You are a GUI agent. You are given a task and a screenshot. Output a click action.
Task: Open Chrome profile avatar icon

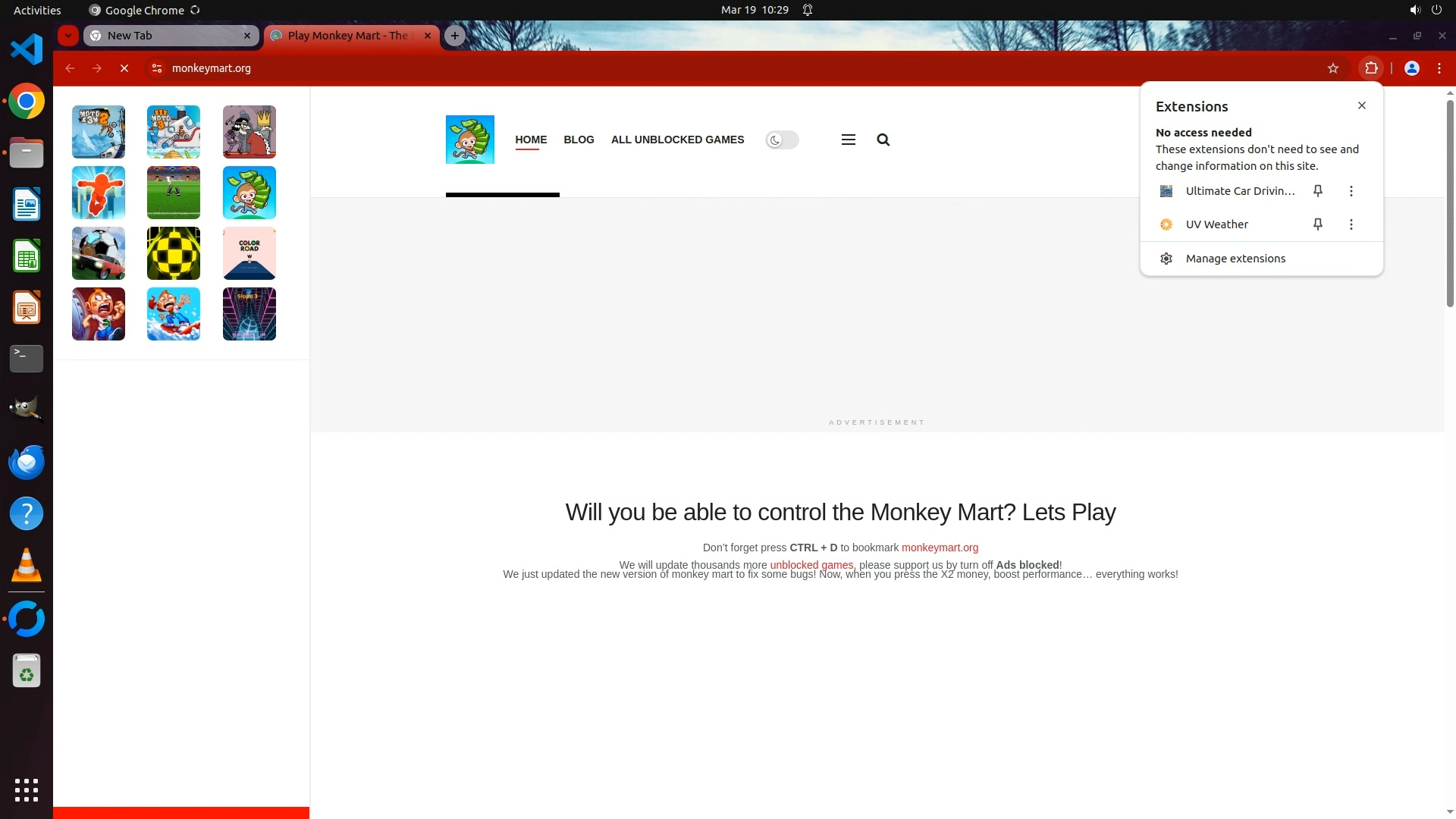pyautogui.click(x=1412, y=68)
